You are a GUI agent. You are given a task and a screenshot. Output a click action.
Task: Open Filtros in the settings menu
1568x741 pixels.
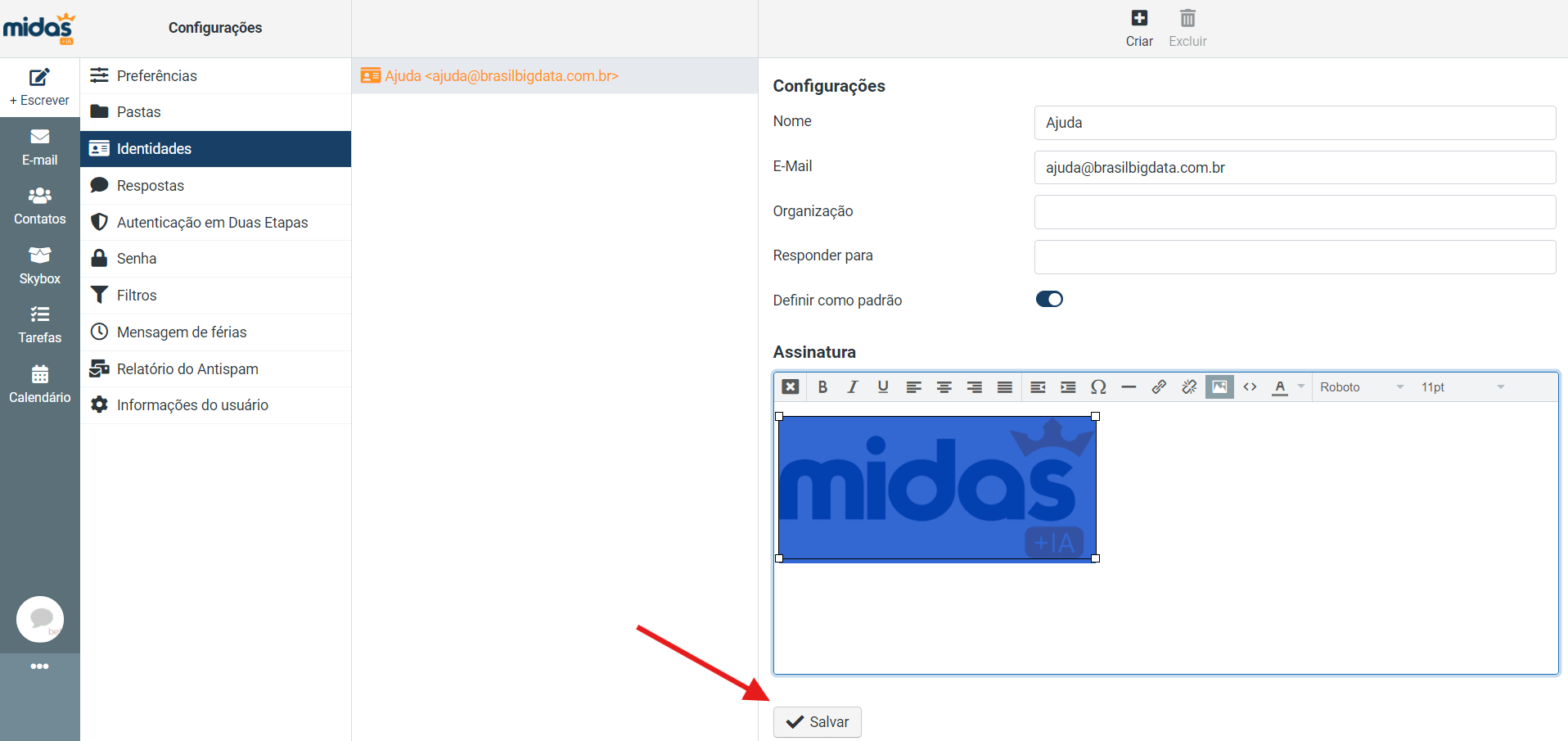click(x=137, y=296)
